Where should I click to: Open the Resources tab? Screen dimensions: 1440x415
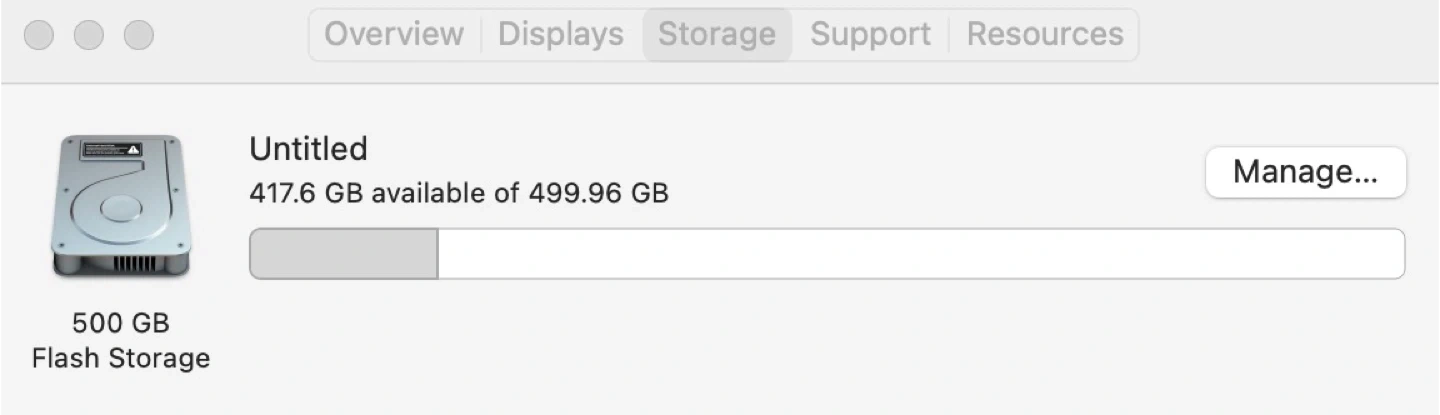(x=1044, y=35)
